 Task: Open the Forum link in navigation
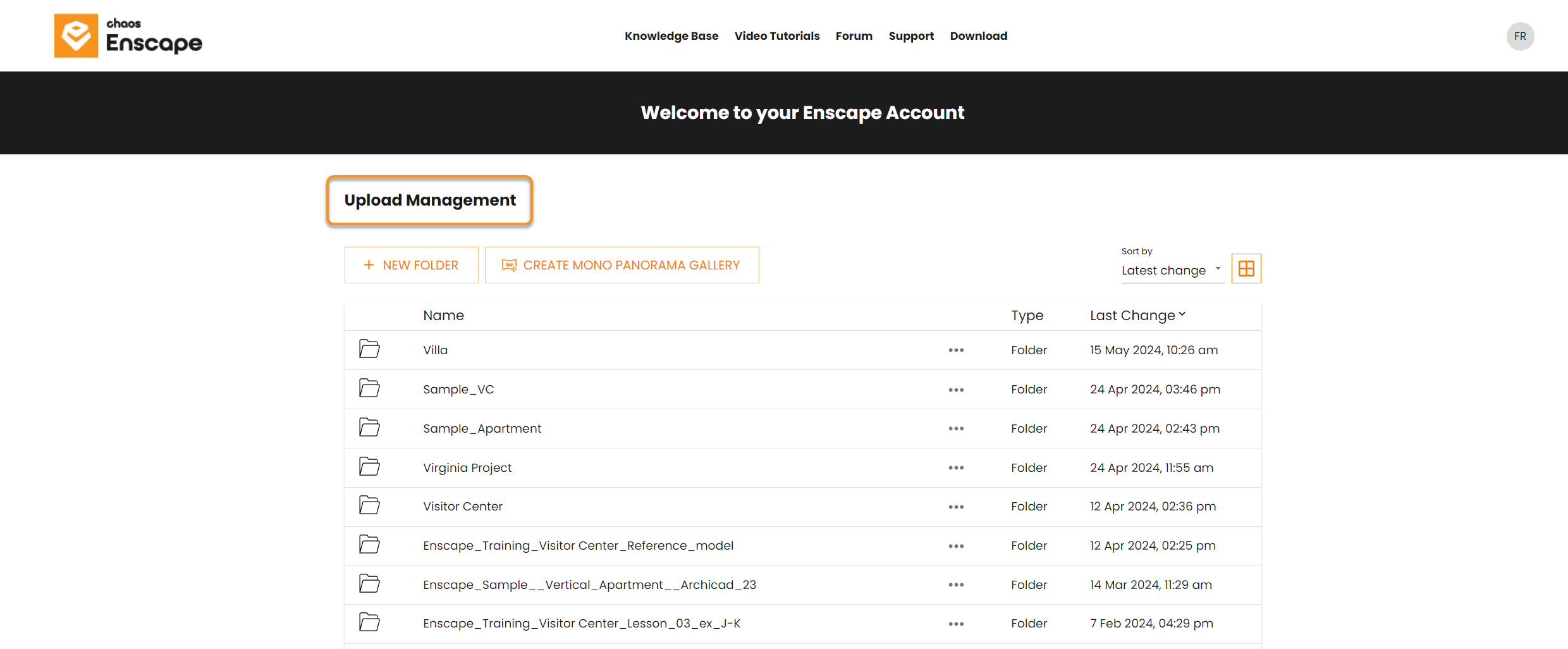[x=854, y=36]
